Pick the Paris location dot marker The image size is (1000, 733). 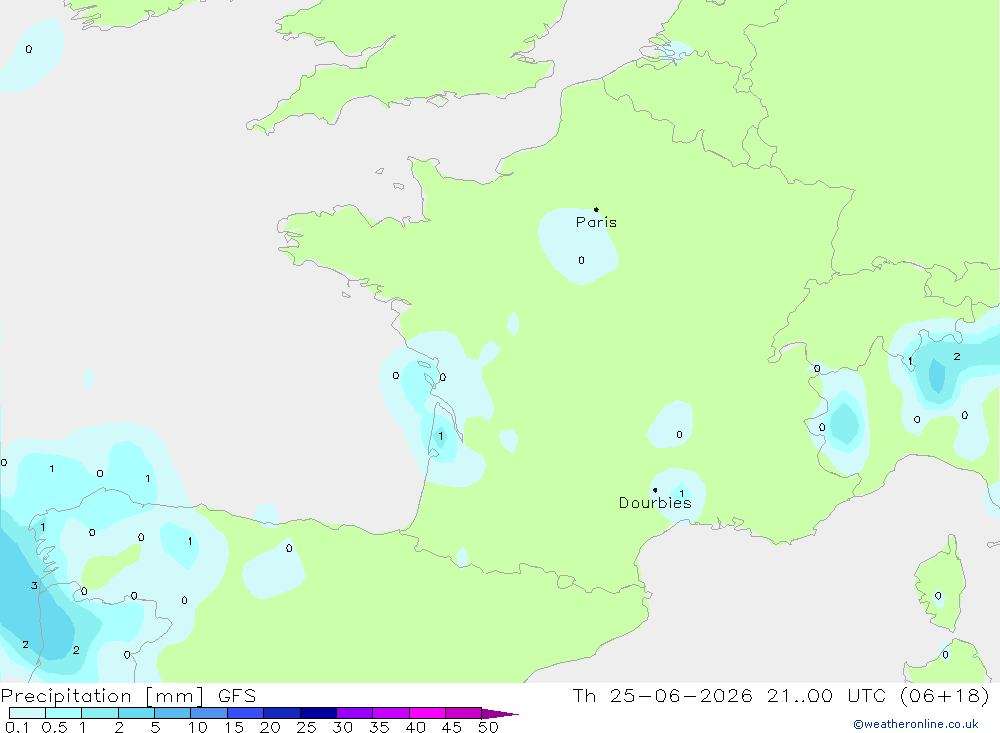point(596,209)
